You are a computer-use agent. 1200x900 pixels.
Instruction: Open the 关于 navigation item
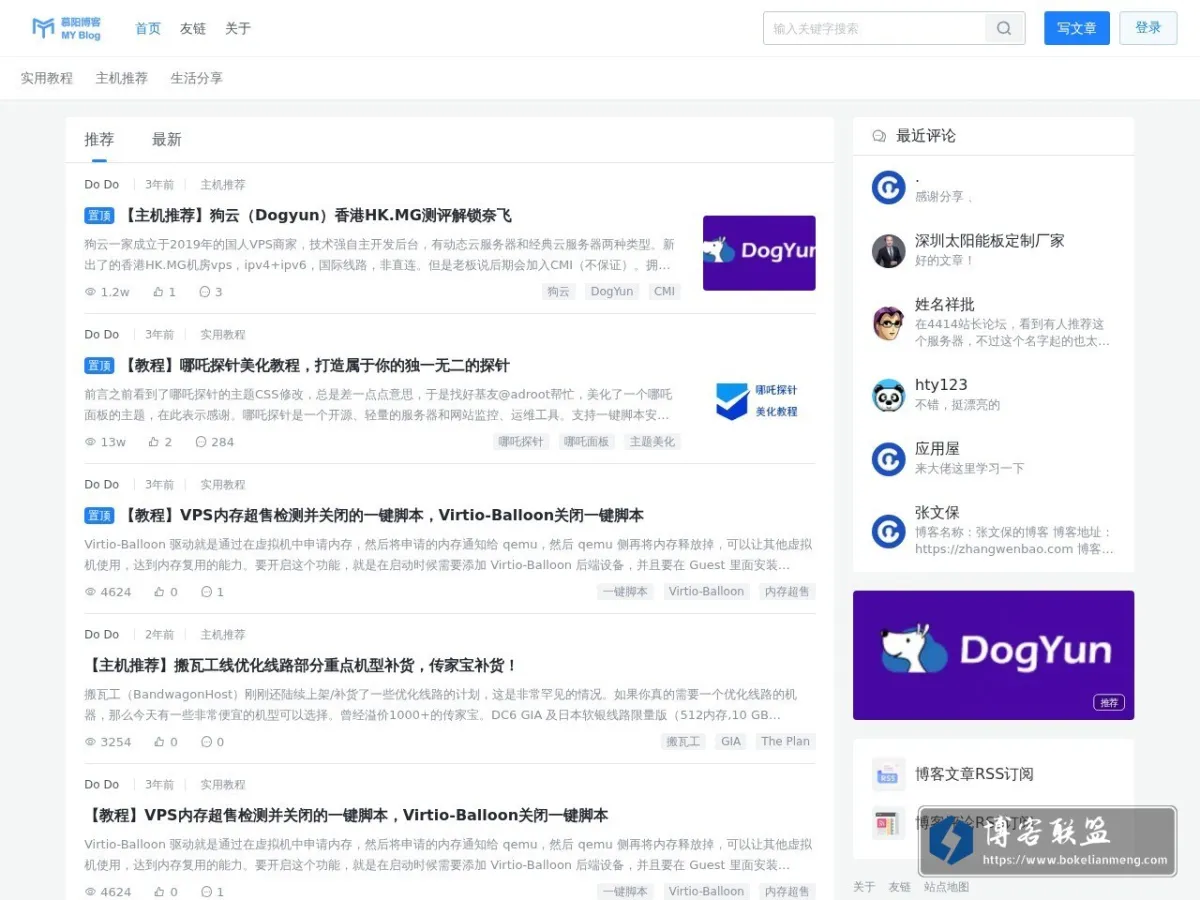[x=238, y=28]
